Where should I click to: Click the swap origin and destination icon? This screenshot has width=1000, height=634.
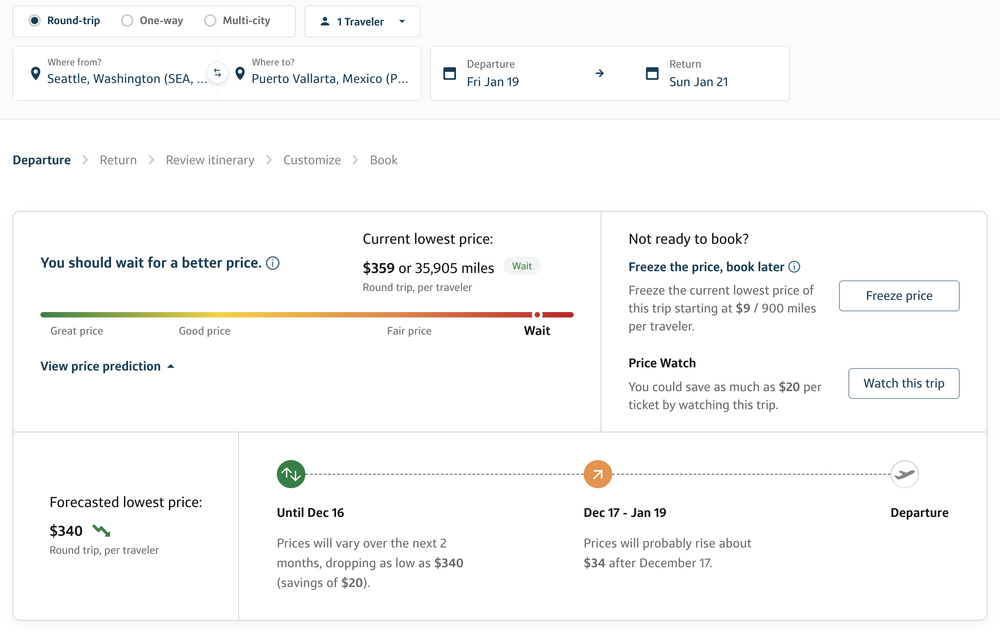point(218,73)
